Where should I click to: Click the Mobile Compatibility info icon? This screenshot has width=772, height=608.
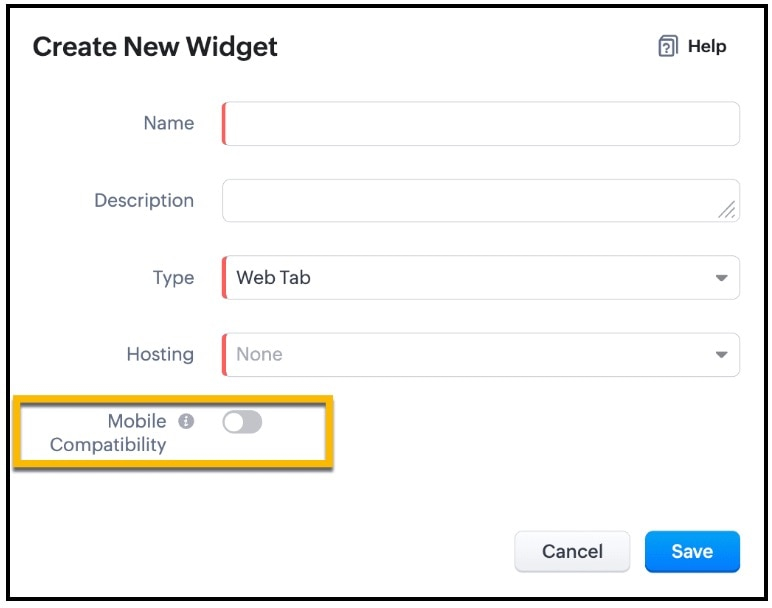186,421
